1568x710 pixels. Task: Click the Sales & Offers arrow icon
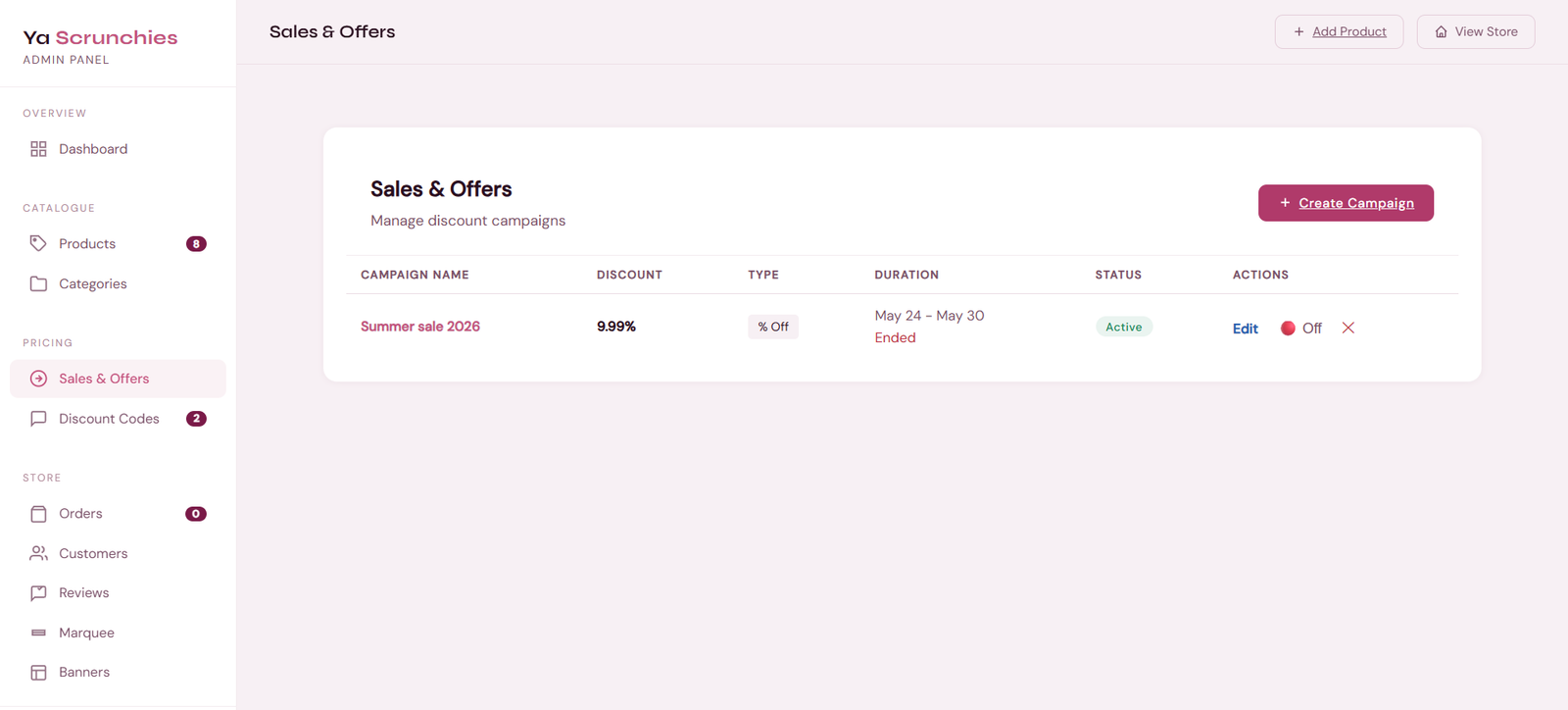click(x=38, y=379)
